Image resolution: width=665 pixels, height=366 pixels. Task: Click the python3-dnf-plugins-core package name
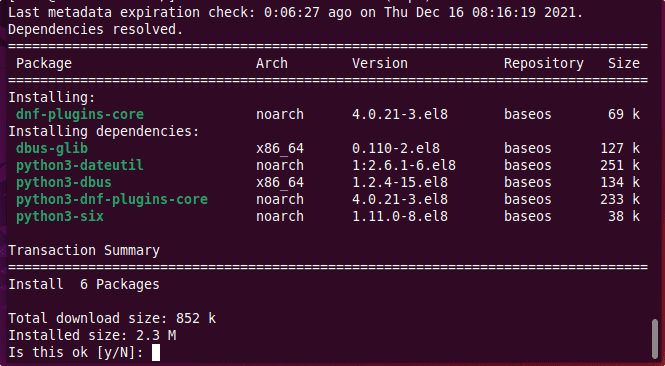(x=112, y=199)
